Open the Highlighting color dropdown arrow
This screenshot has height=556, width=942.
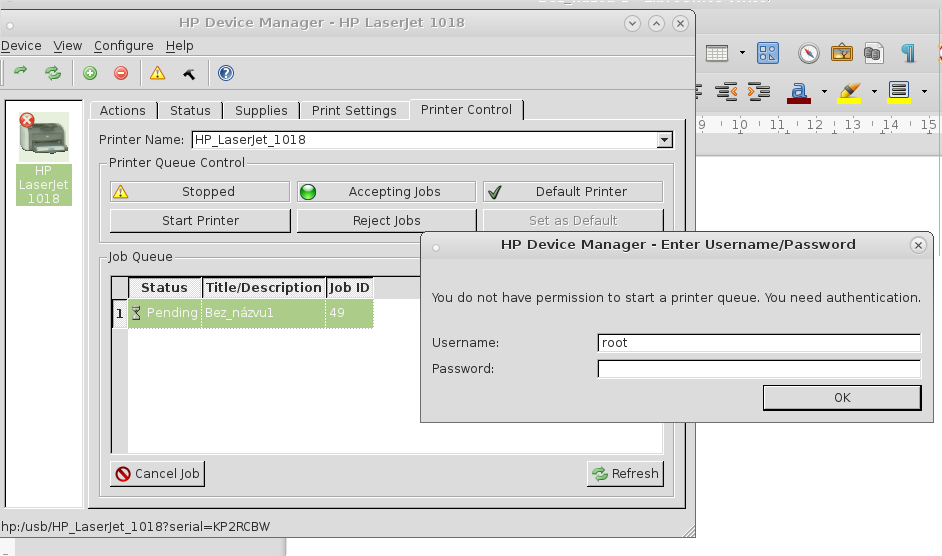(x=874, y=91)
